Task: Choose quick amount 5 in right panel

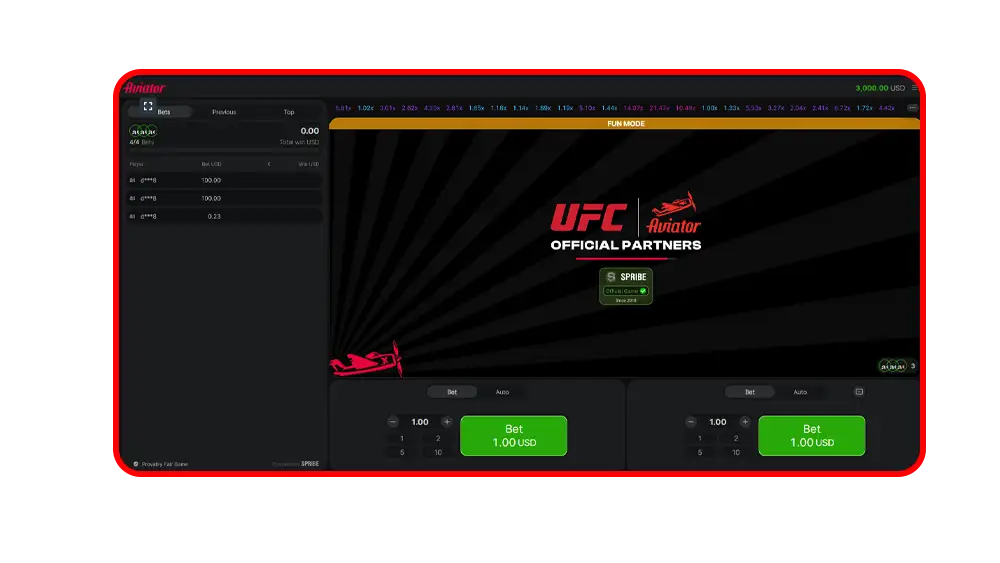Action: tap(700, 453)
